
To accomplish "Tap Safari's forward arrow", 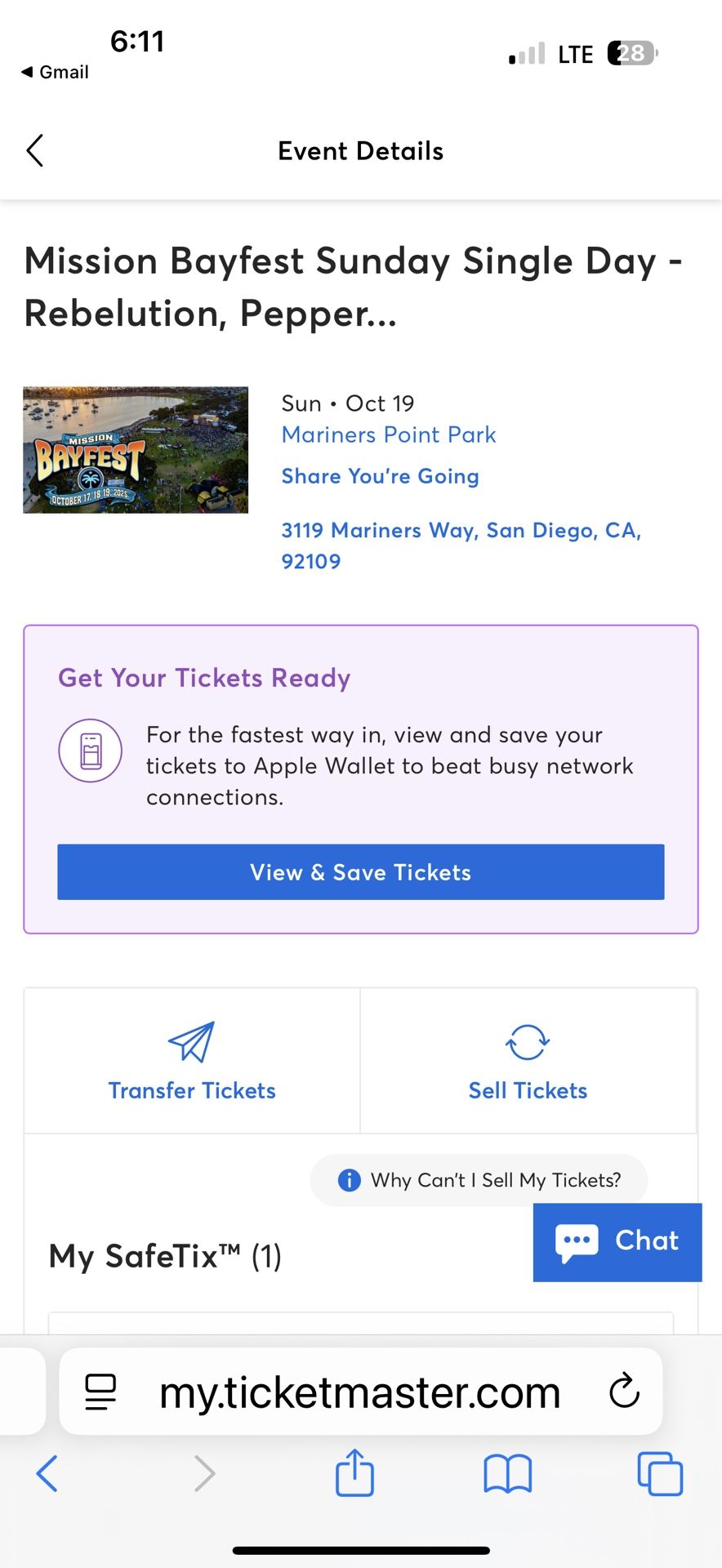I will click(204, 1473).
